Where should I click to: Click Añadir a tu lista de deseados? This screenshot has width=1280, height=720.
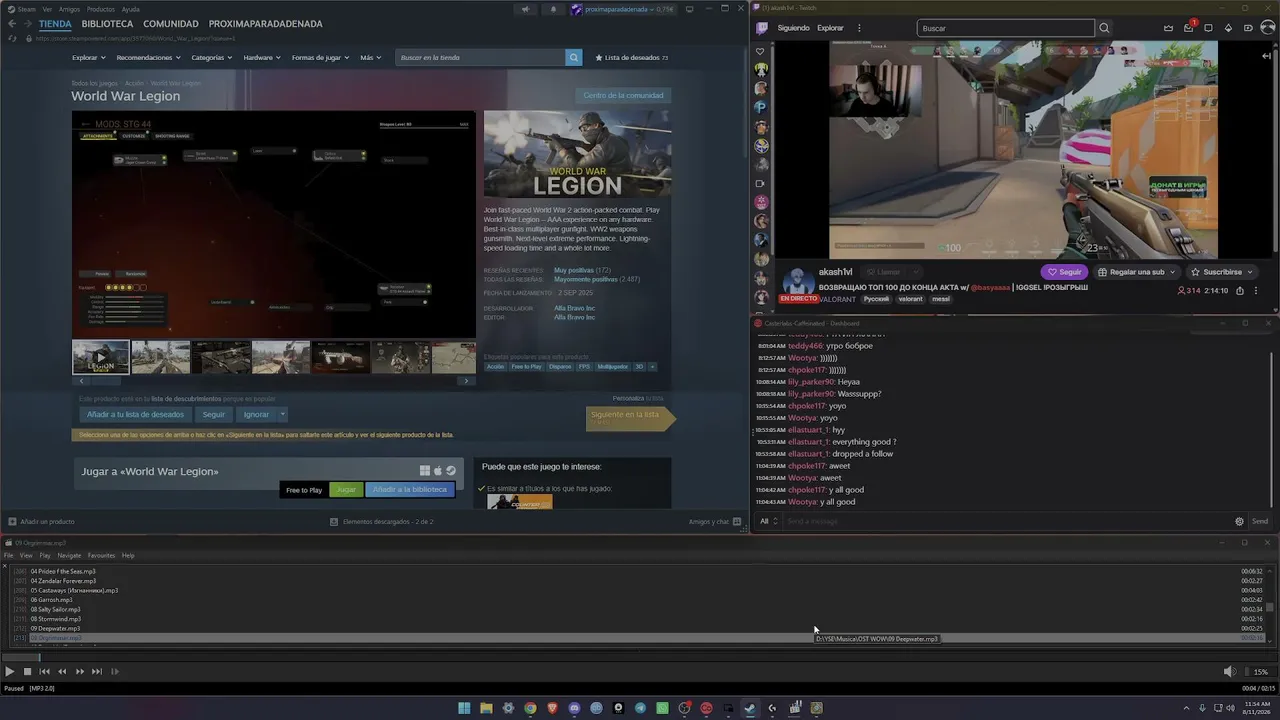tap(135, 414)
